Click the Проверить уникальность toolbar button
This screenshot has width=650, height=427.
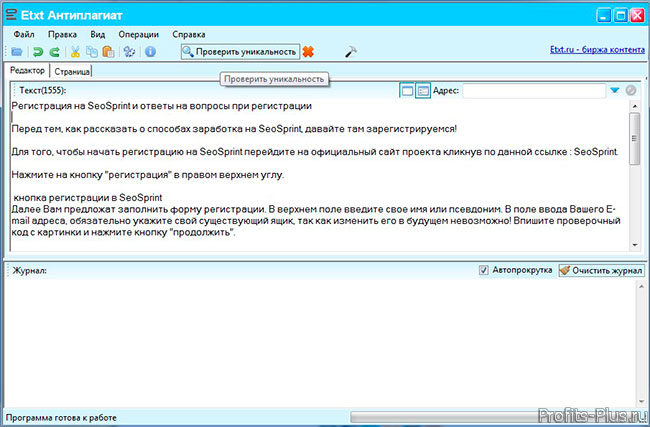click(x=240, y=52)
